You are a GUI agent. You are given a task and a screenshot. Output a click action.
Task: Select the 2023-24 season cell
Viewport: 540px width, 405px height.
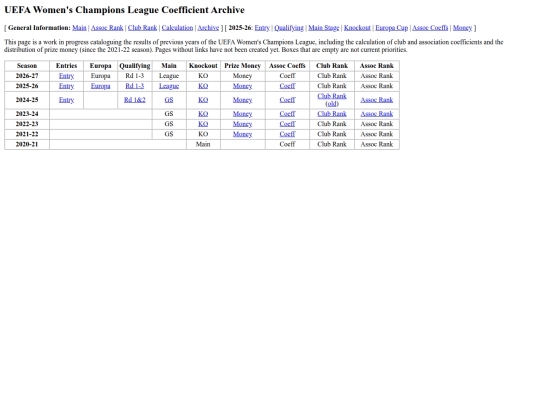coord(27,114)
